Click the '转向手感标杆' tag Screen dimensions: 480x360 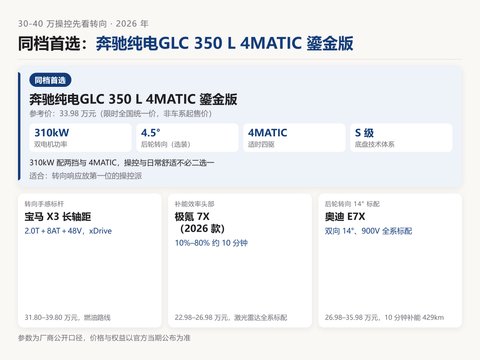[x=44, y=204]
